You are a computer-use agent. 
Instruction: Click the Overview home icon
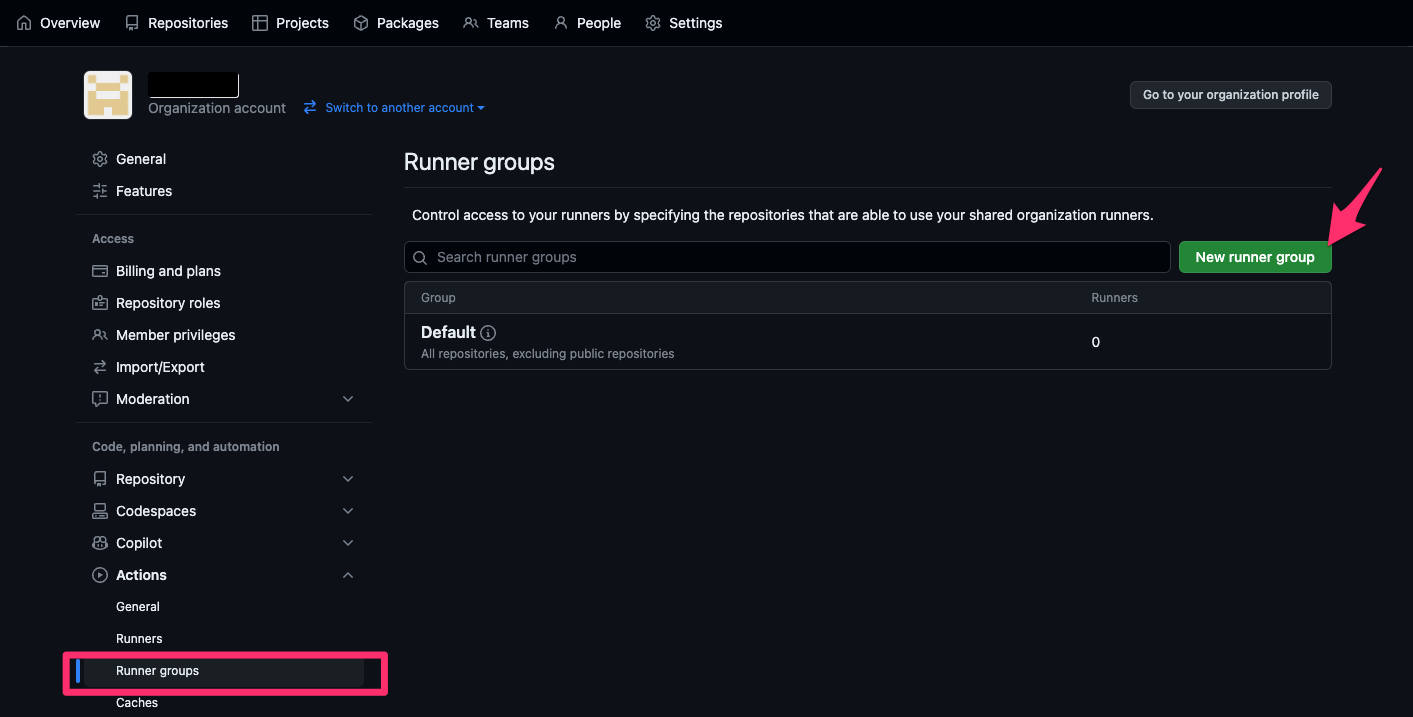(x=24, y=23)
